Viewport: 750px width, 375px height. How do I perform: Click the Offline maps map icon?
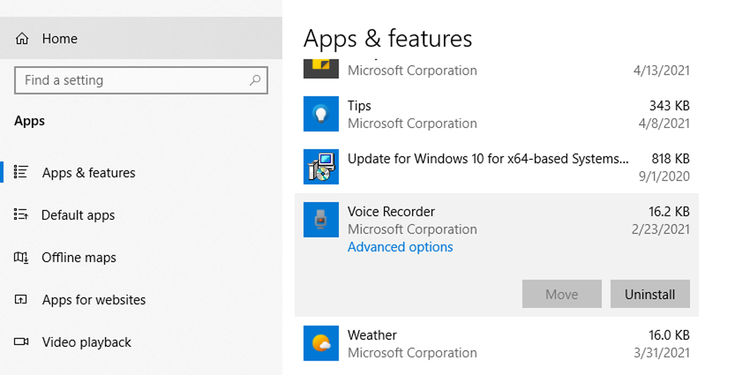pyautogui.click(x=22, y=257)
